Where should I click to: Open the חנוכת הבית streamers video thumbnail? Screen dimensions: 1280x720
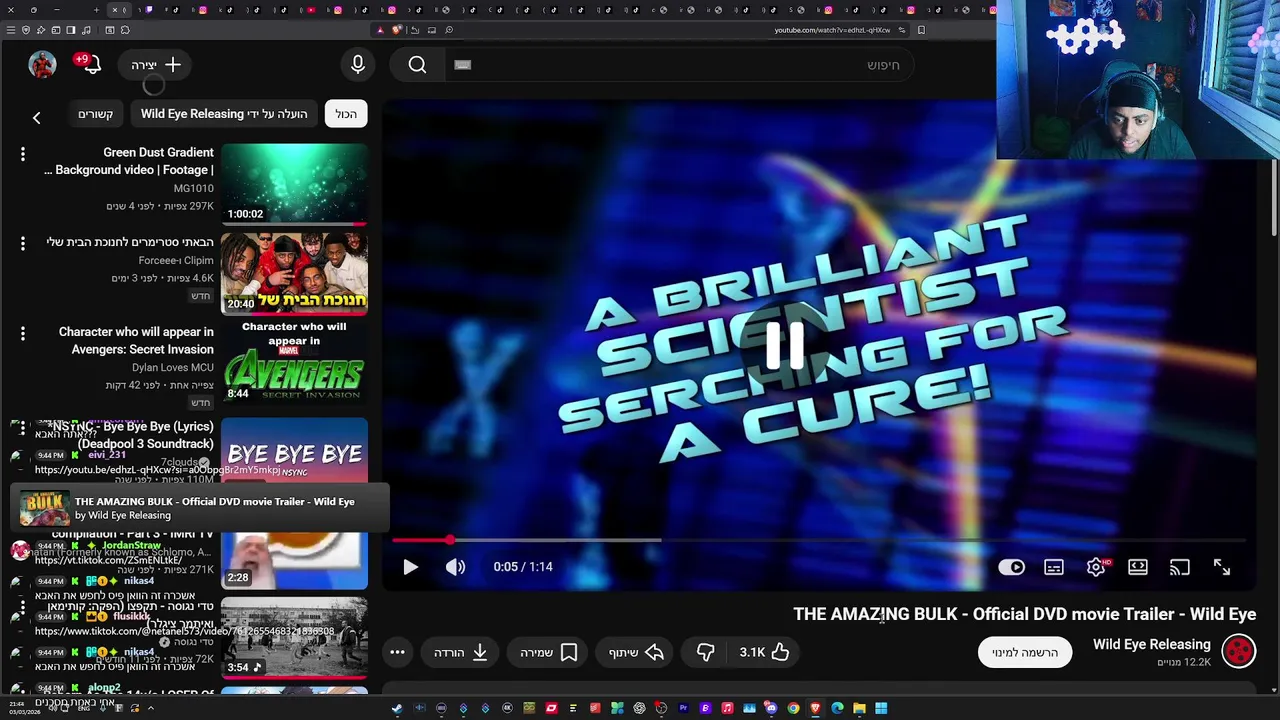coord(294,274)
